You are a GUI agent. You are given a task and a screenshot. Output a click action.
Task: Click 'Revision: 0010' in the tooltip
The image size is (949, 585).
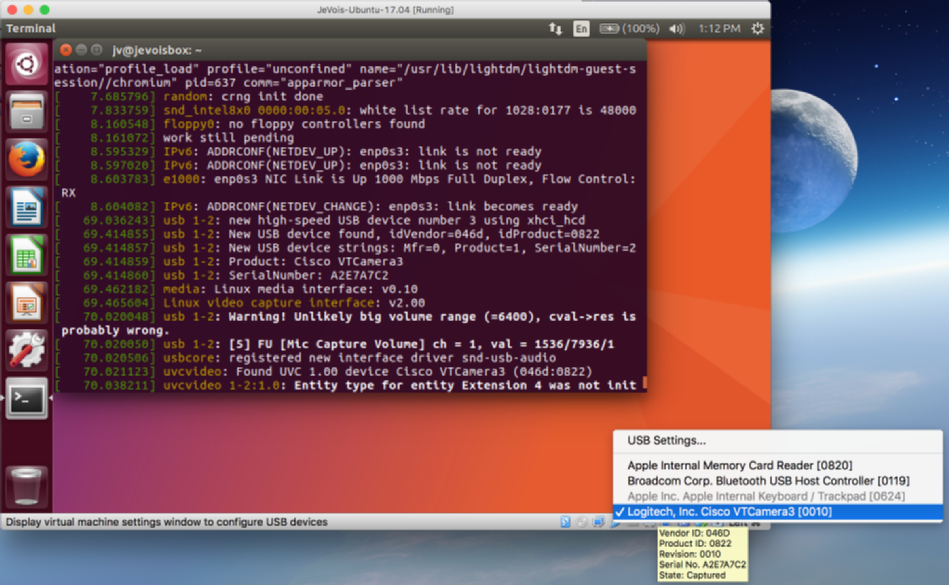(690, 554)
